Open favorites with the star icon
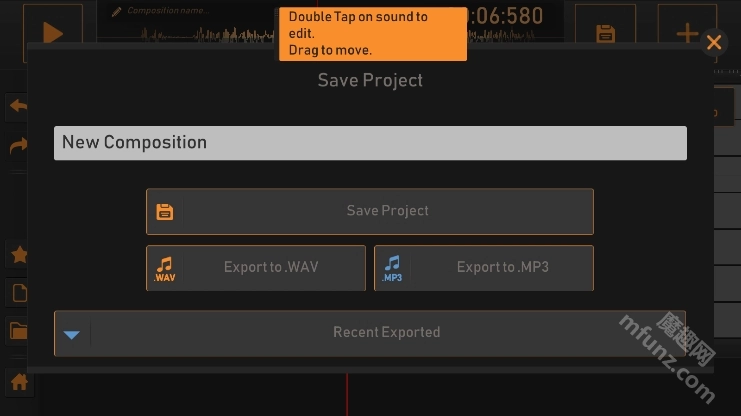 [x=18, y=255]
